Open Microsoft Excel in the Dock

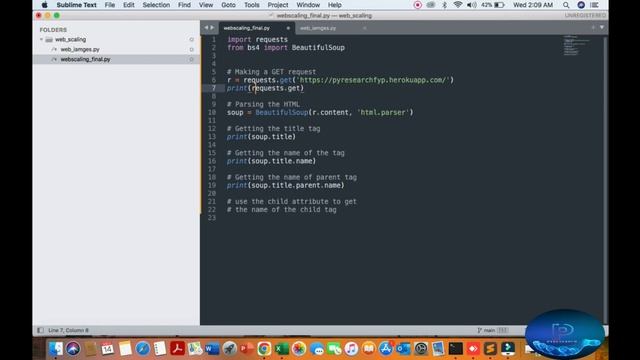(x=282, y=349)
